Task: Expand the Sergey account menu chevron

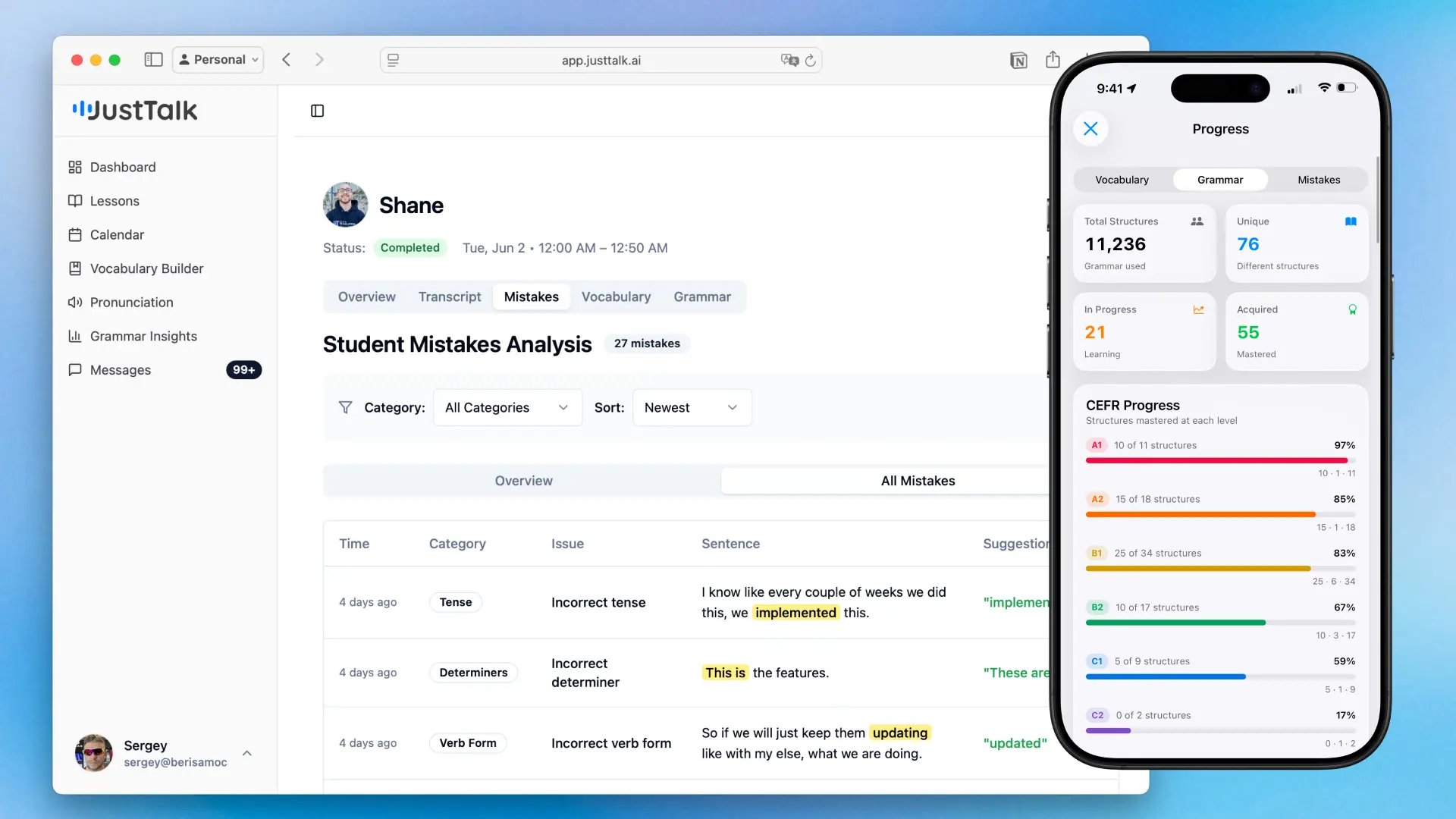Action: pyautogui.click(x=246, y=753)
